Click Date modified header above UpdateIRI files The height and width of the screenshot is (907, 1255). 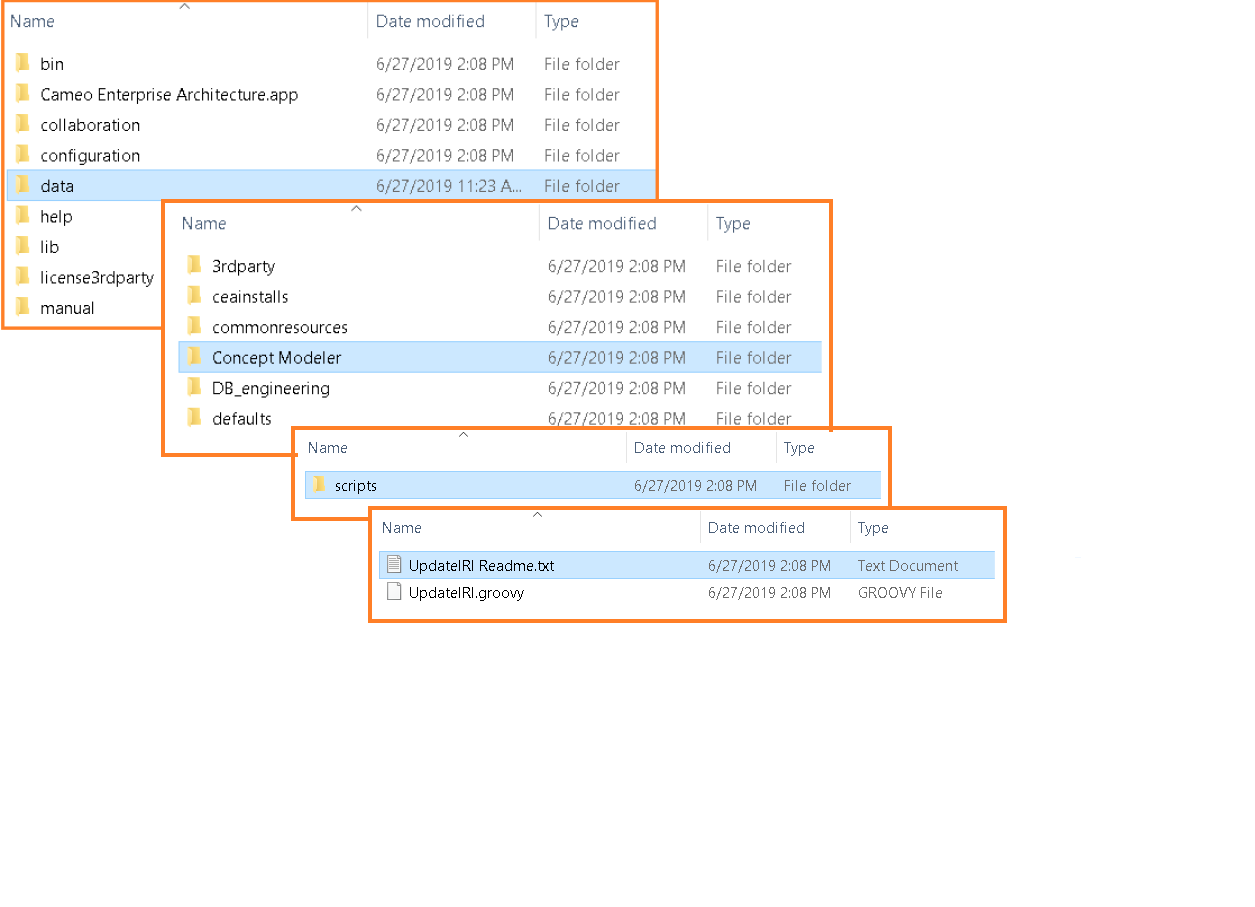pos(756,528)
